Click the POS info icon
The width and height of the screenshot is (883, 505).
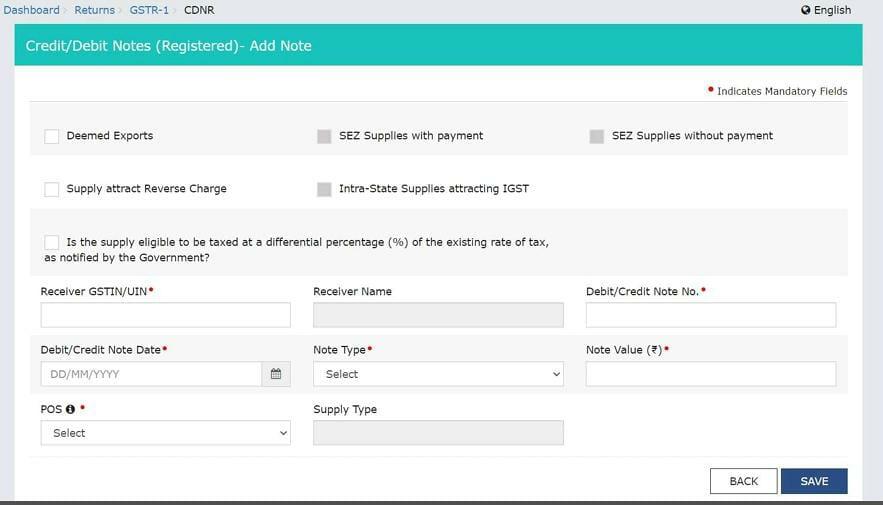click(x=70, y=409)
